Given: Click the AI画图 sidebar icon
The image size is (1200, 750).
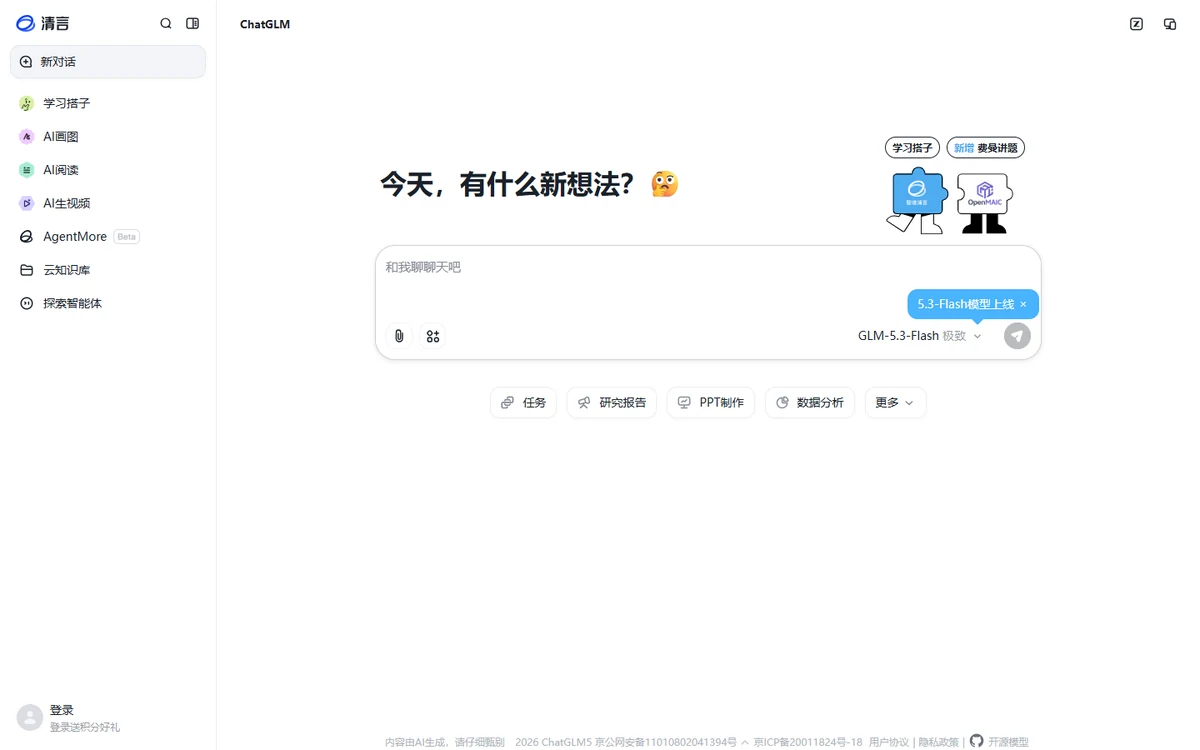Looking at the screenshot, I should [27, 137].
